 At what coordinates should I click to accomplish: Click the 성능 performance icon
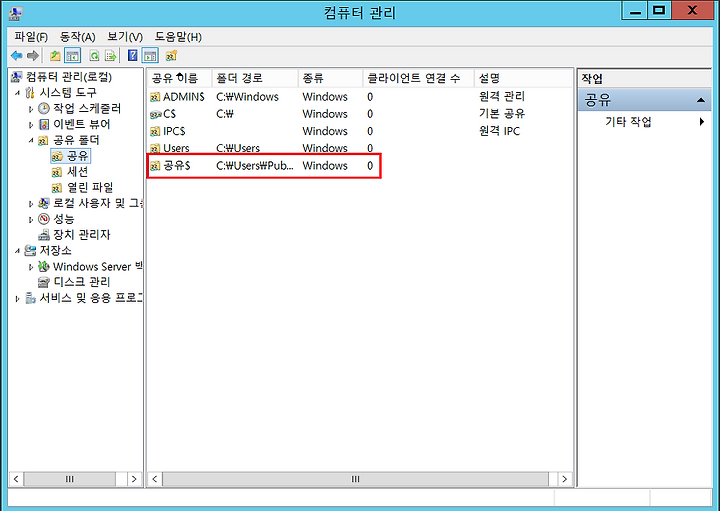click(x=44, y=219)
